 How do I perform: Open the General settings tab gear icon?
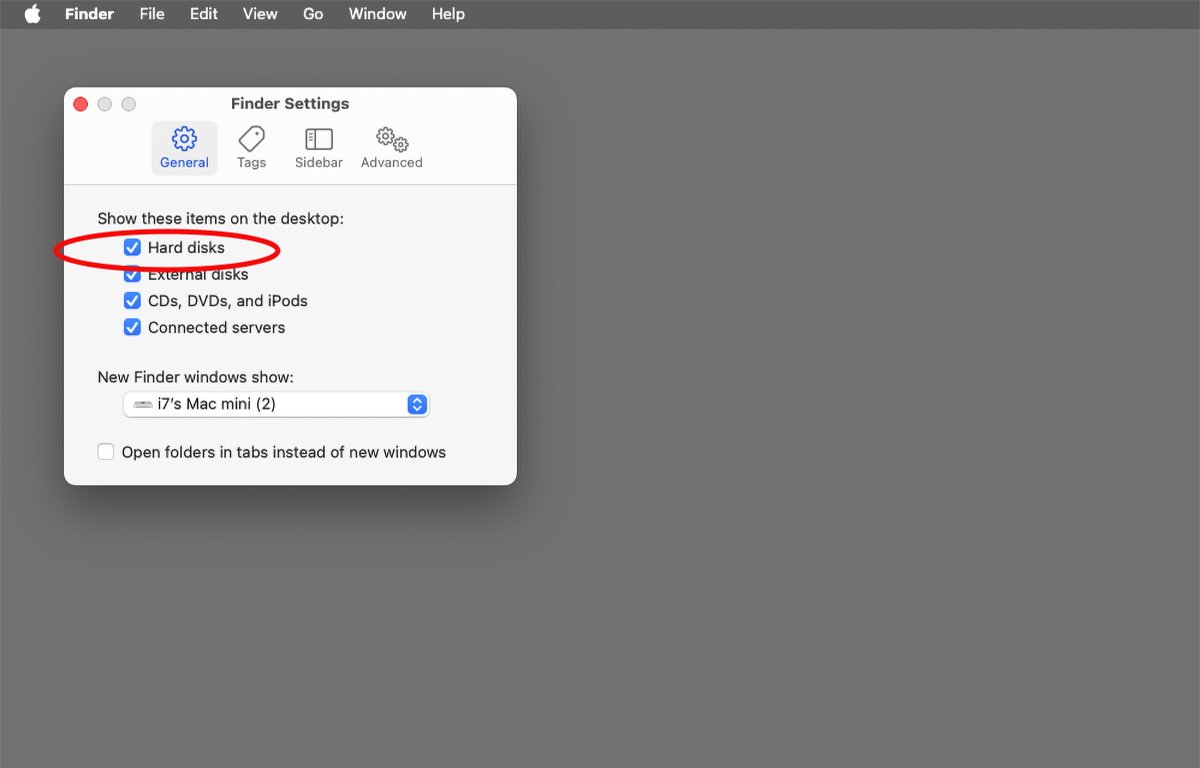coord(184,139)
